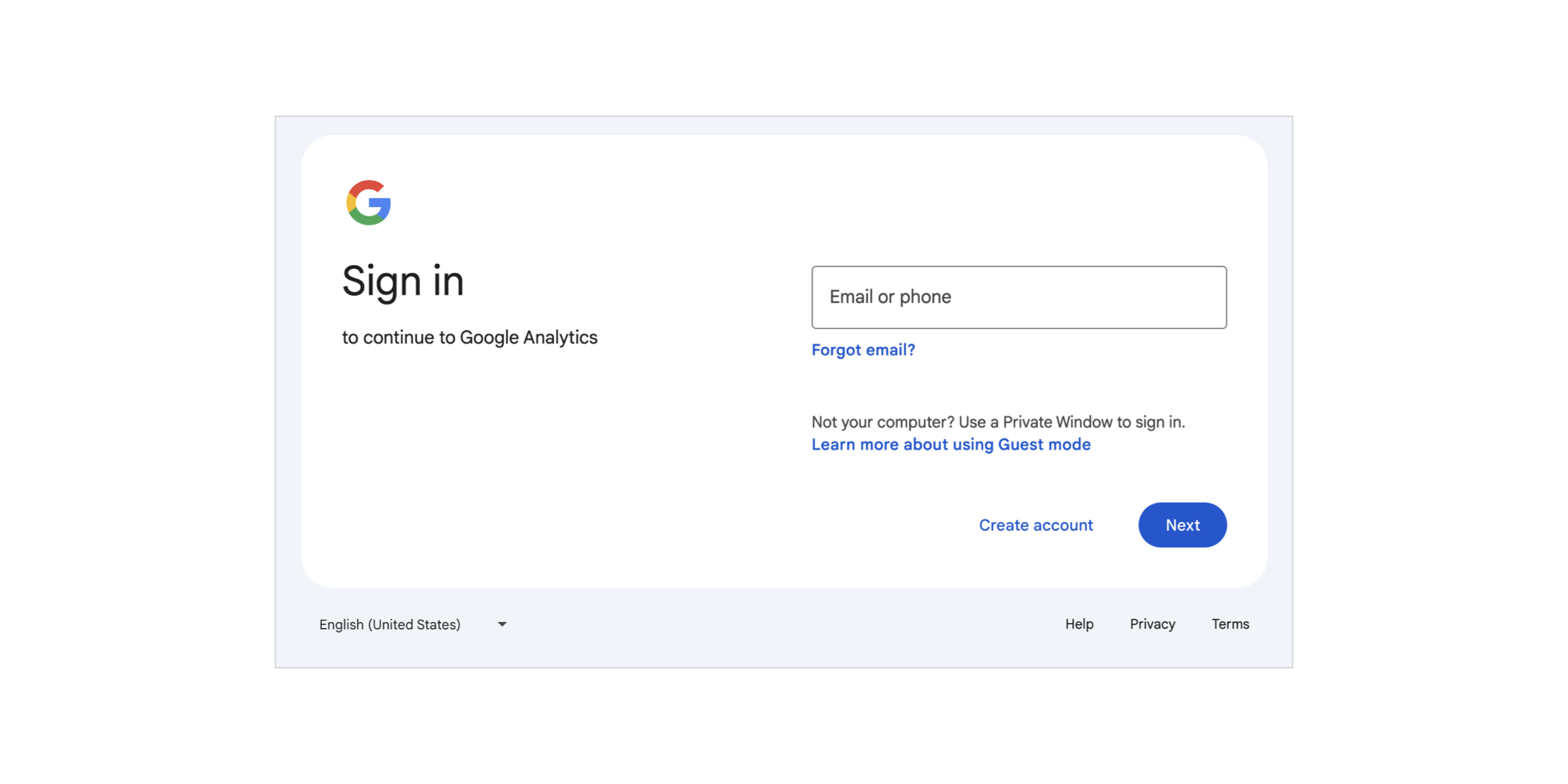This screenshot has height=784, width=1568.
Task: Click the Forgot email? link
Action: point(863,350)
